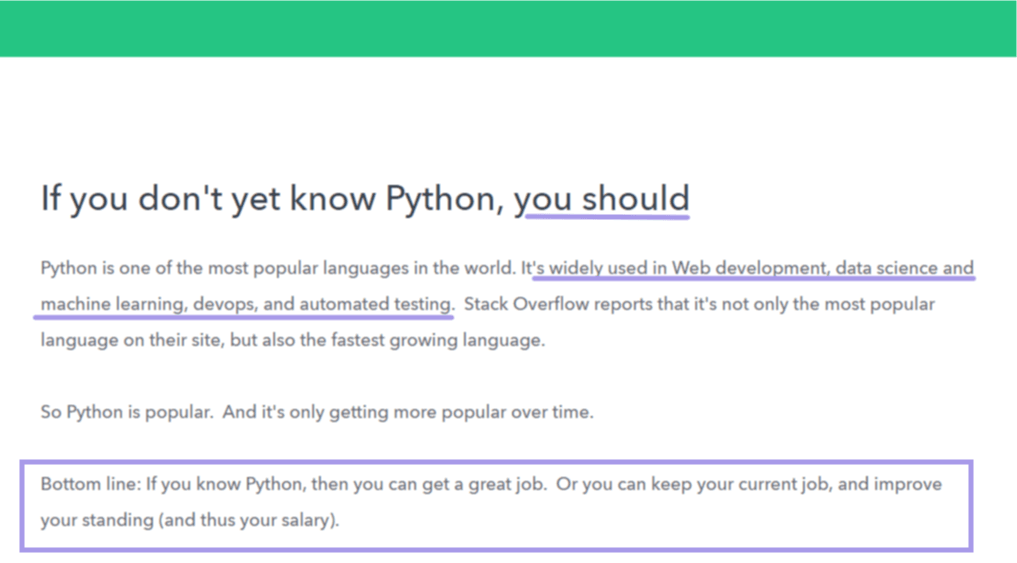Select the underlined "you should" heading text

[x=602, y=199]
